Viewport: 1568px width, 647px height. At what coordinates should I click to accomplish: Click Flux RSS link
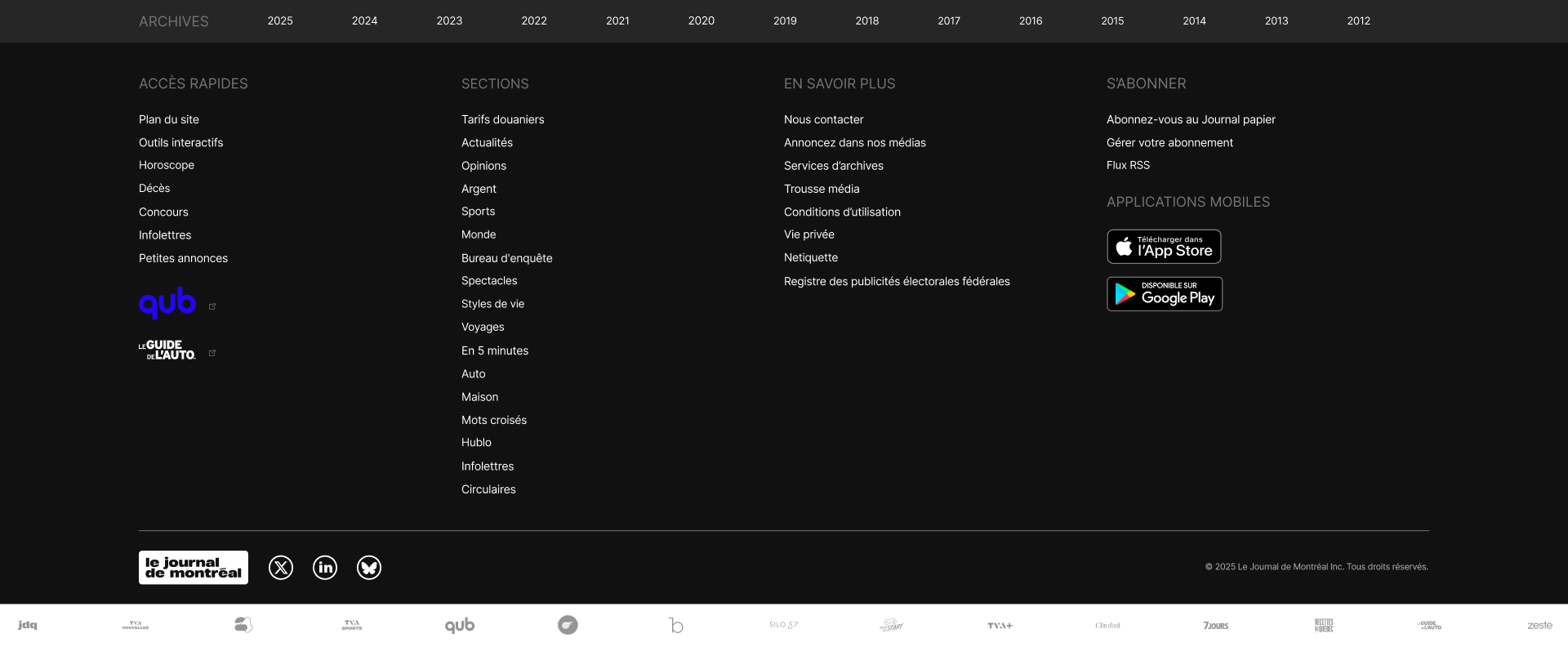[1128, 165]
